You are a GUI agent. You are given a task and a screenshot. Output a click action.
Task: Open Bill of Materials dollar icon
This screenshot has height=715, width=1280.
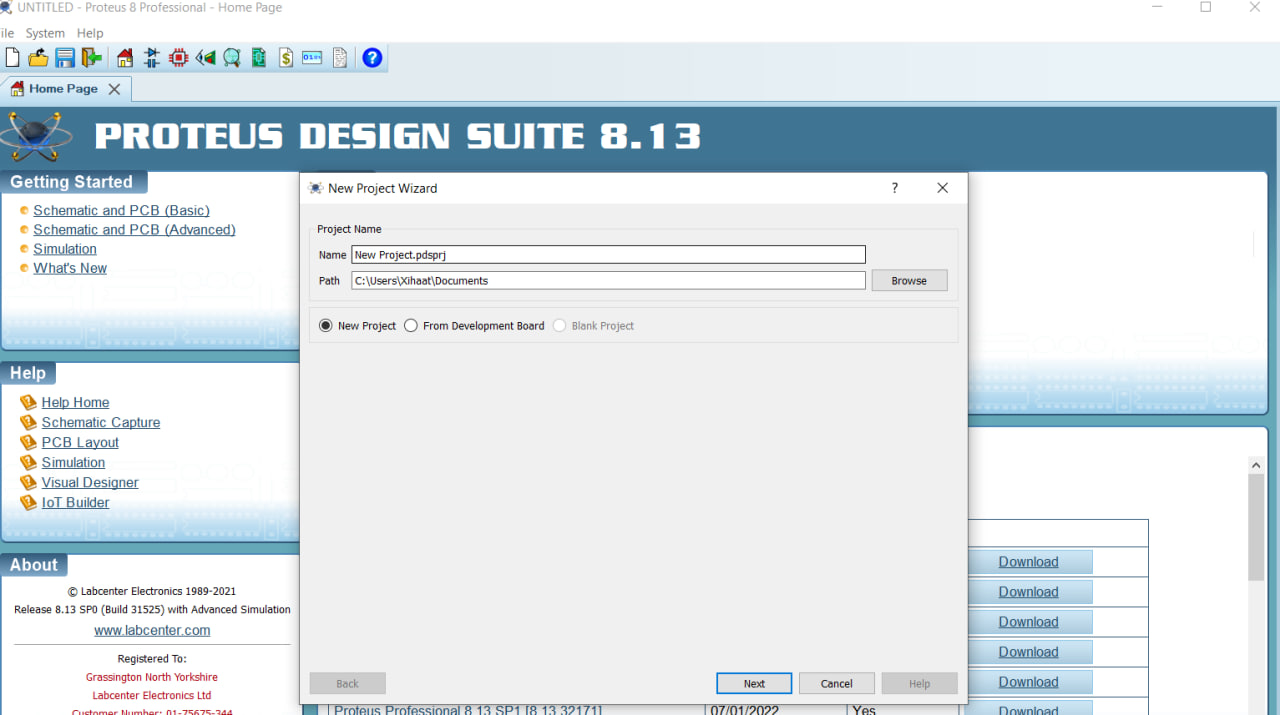pyautogui.click(x=286, y=58)
